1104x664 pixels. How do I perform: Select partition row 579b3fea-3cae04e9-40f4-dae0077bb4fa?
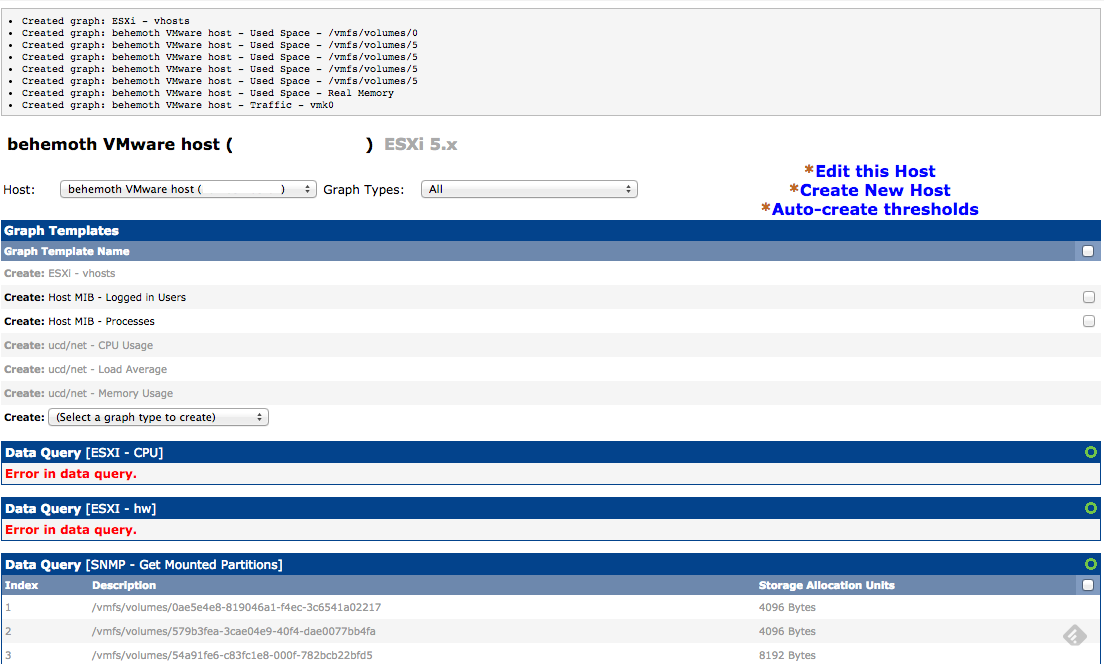point(551,631)
